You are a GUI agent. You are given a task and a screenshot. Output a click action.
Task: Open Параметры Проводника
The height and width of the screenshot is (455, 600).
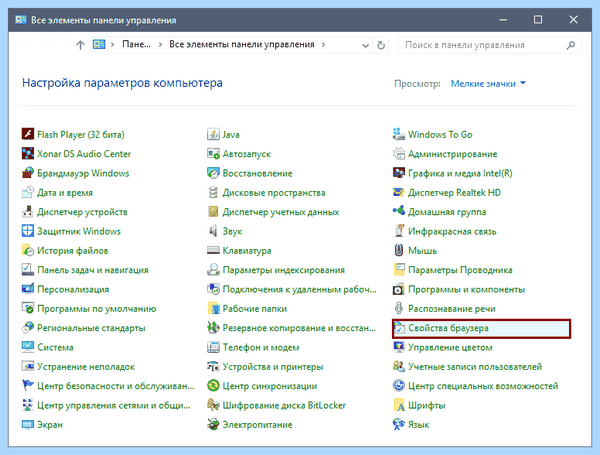point(460,270)
